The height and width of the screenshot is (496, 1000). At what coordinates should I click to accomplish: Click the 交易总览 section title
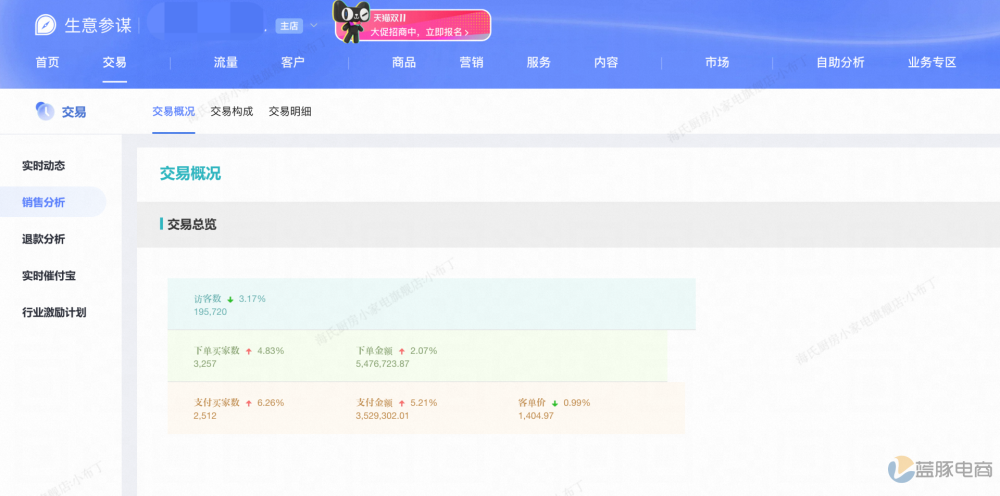pyautogui.click(x=192, y=224)
